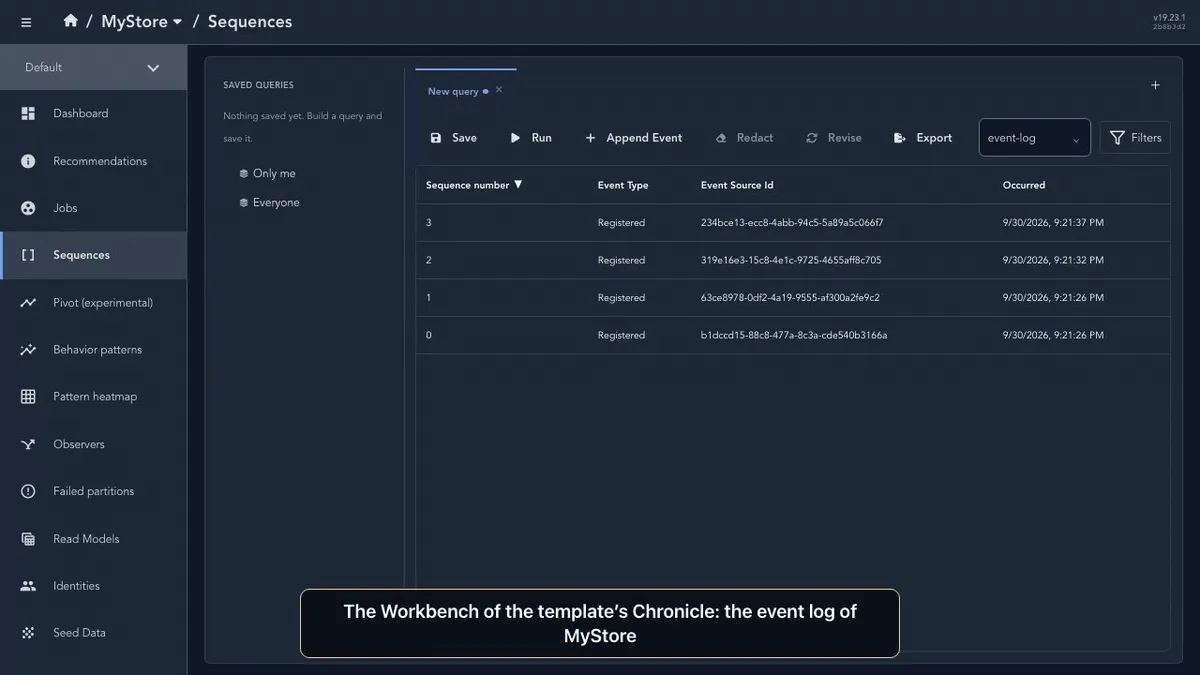Expand the MyStore breadcrumb dropdown

coord(142,22)
